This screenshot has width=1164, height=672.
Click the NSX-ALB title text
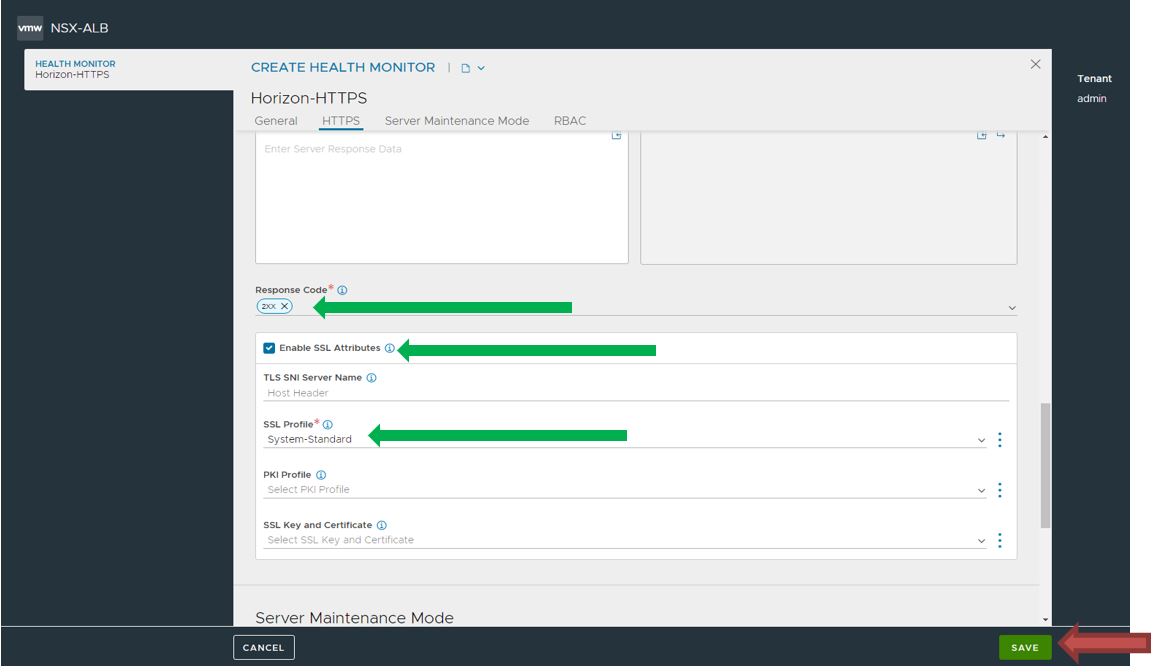click(x=79, y=28)
